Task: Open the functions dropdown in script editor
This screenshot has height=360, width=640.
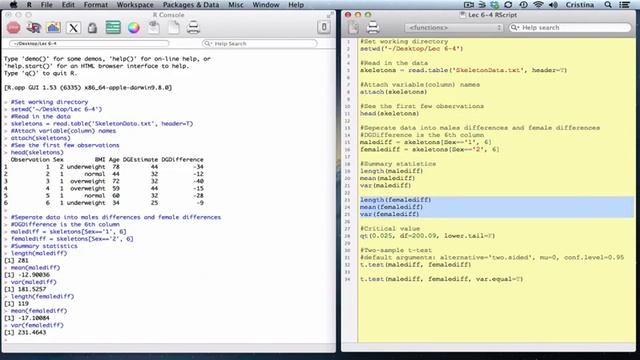Action: coord(454,28)
